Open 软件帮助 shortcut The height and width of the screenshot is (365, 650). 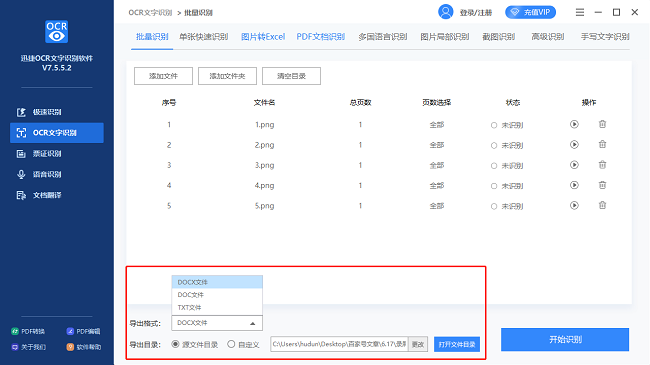(83, 347)
